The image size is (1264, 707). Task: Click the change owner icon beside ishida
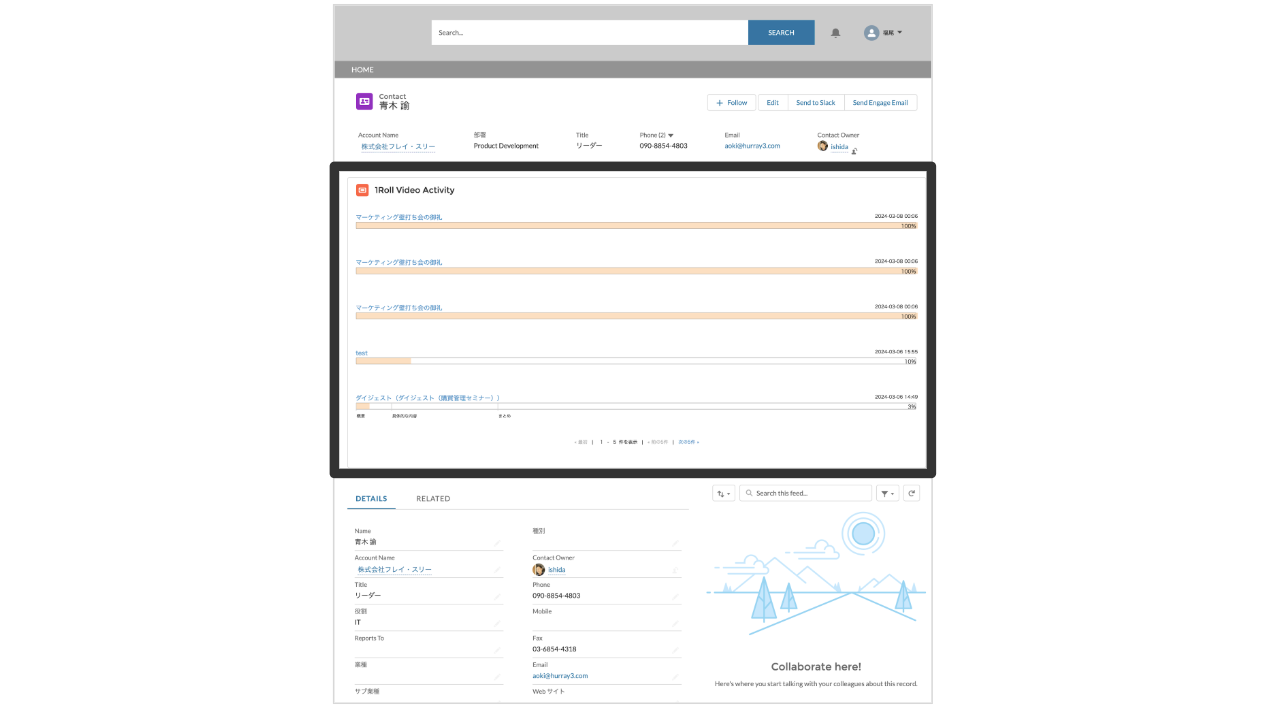point(855,150)
